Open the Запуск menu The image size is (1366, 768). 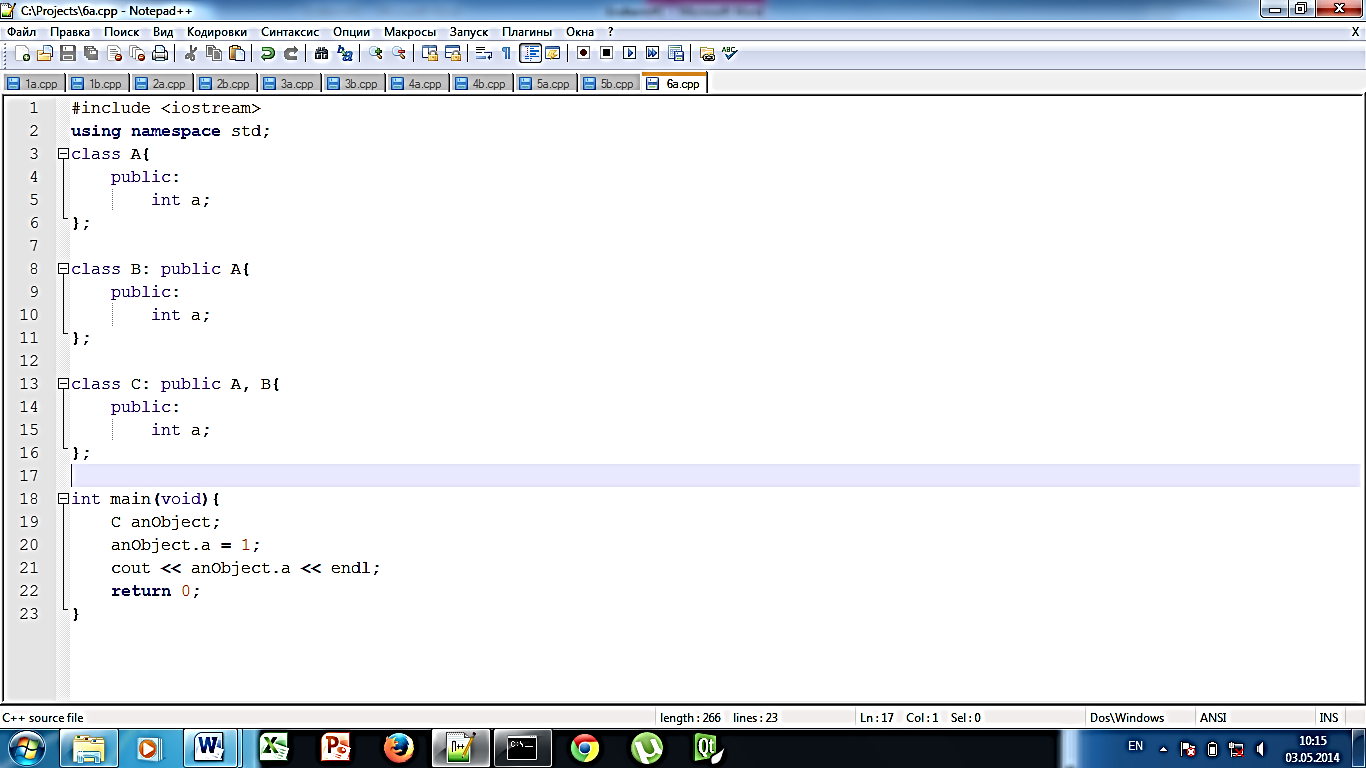469,32
